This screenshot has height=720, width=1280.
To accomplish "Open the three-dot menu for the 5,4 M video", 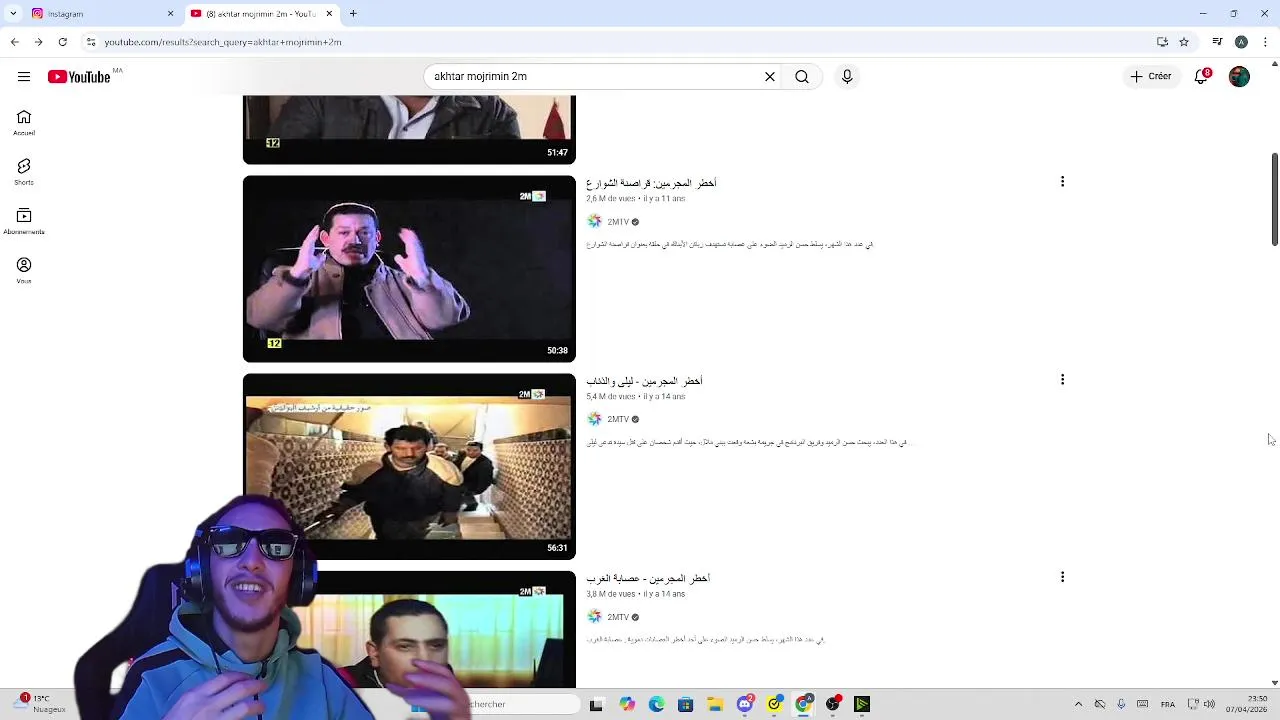I will point(1062,380).
